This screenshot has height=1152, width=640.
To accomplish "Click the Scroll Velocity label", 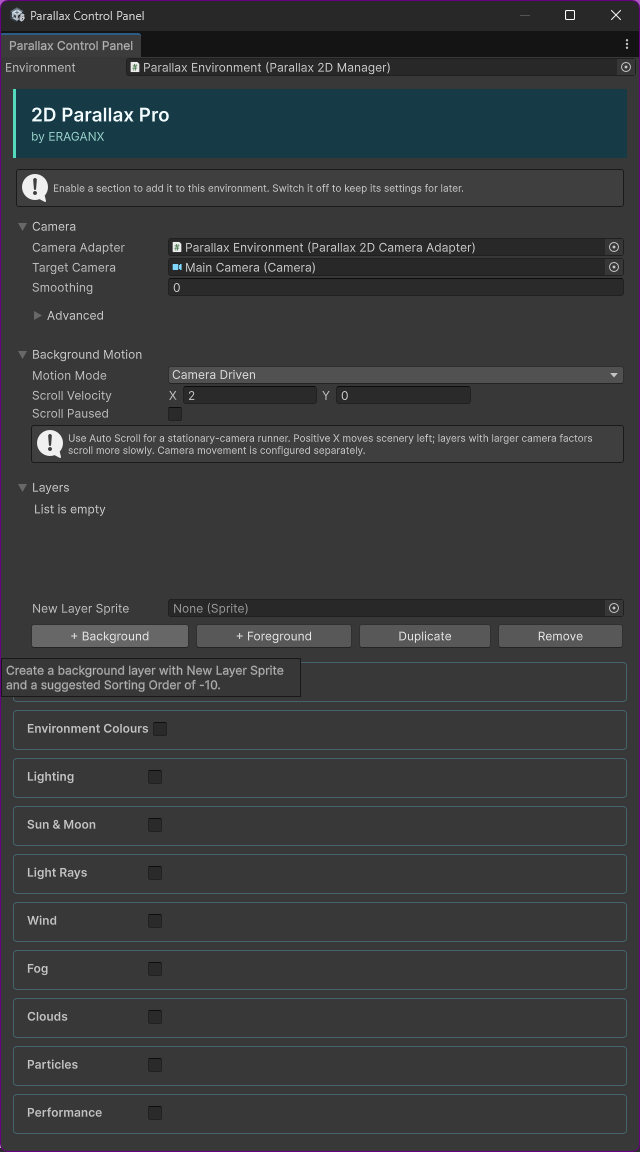I will tap(72, 395).
